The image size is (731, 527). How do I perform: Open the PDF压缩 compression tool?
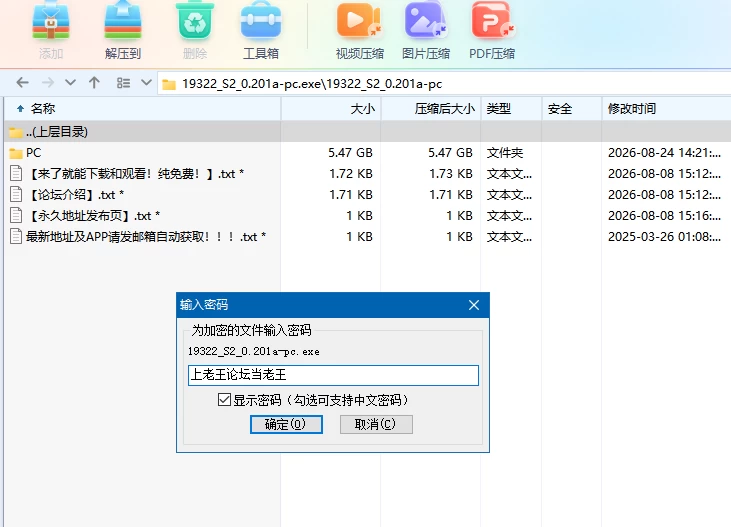tap(492, 20)
